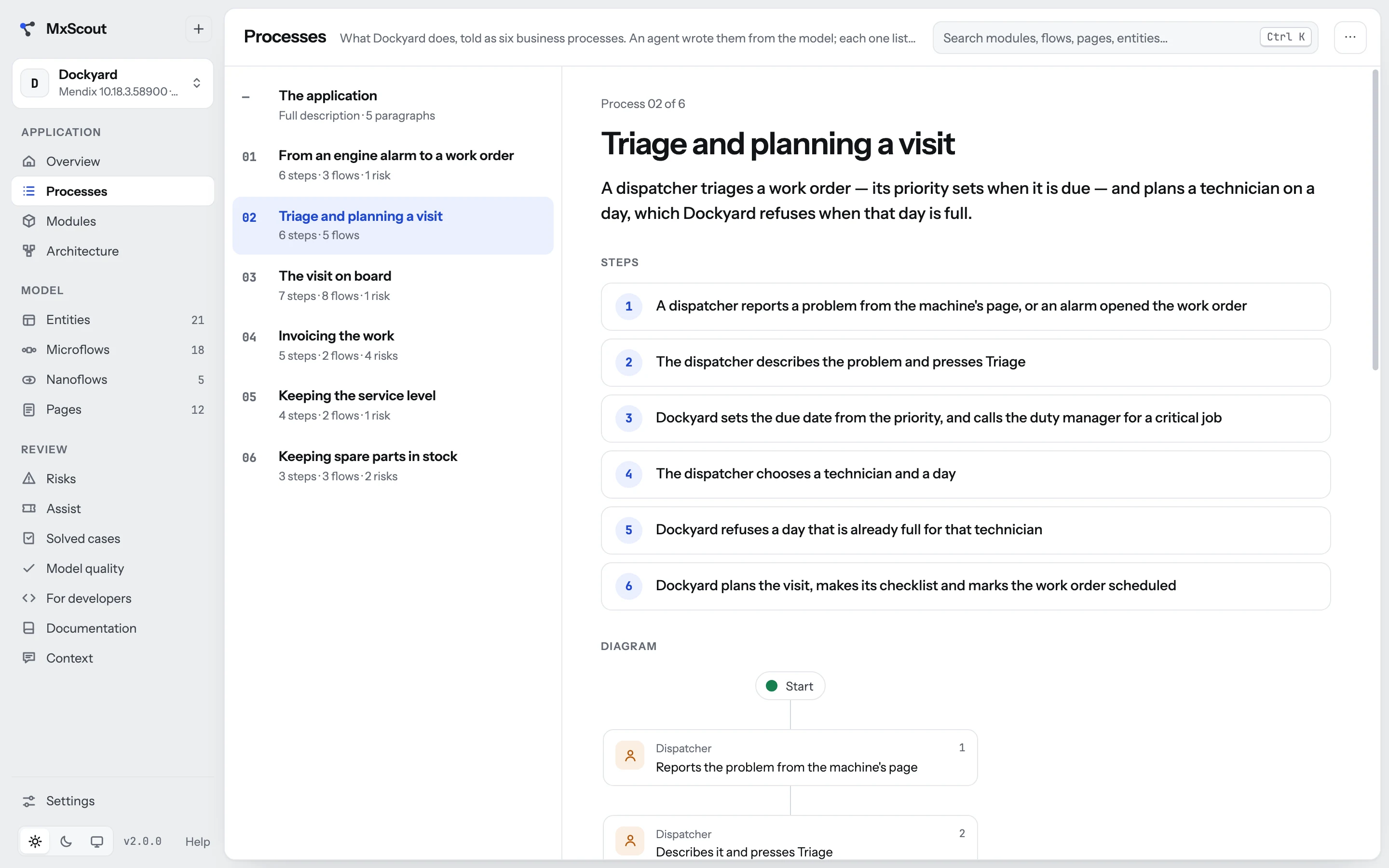Click the v2.0.0 version label
The image size is (1389, 868).
click(142, 841)
